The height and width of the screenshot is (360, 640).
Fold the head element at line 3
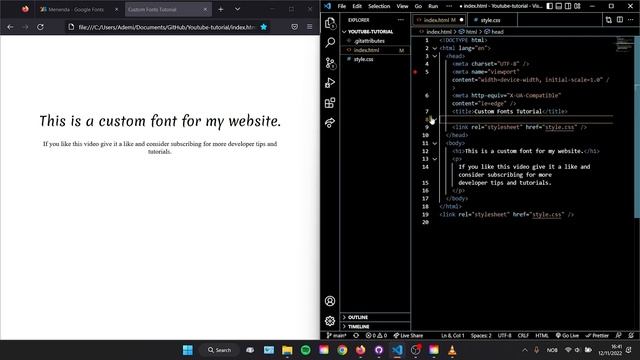click(435, 56)
